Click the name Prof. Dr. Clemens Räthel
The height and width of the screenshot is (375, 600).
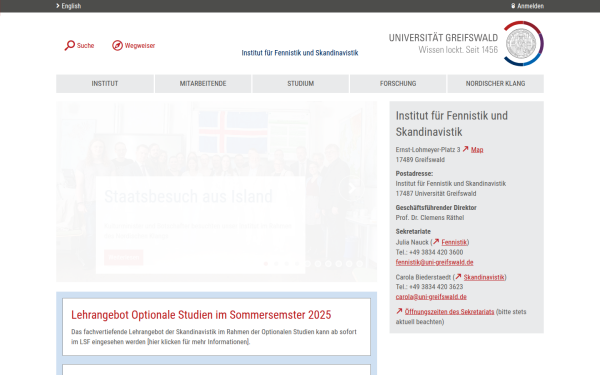click(430, 217)
